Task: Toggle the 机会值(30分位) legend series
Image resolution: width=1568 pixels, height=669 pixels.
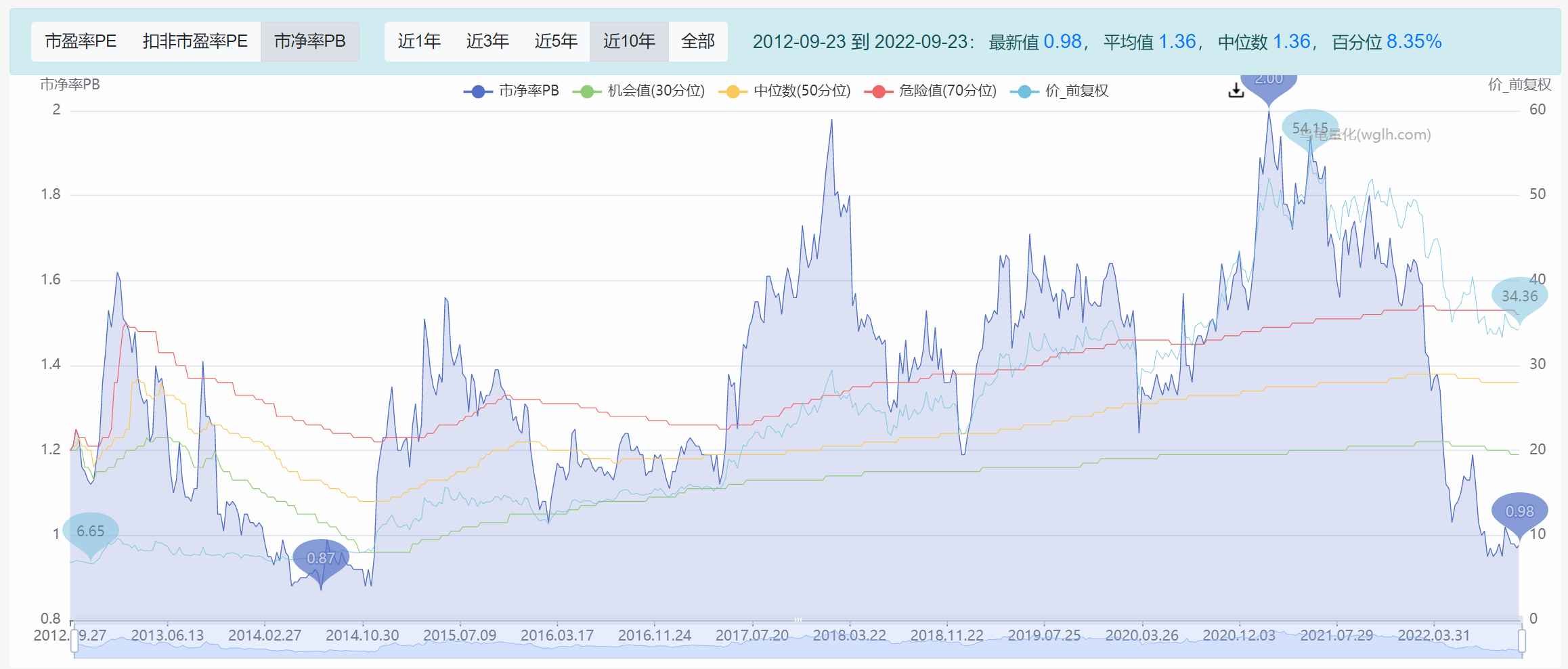Action: [638, 91]
